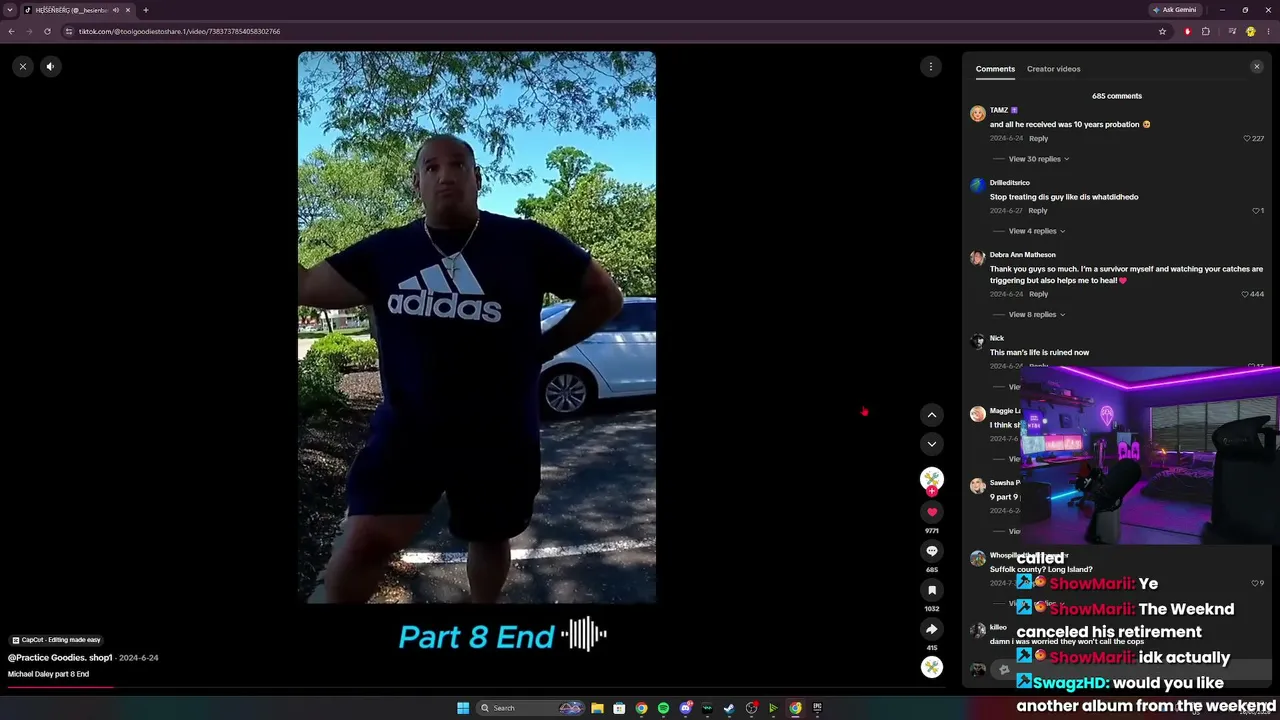Go to the previous video
This screenshot has width=1280, height=720.
(932, 415)
